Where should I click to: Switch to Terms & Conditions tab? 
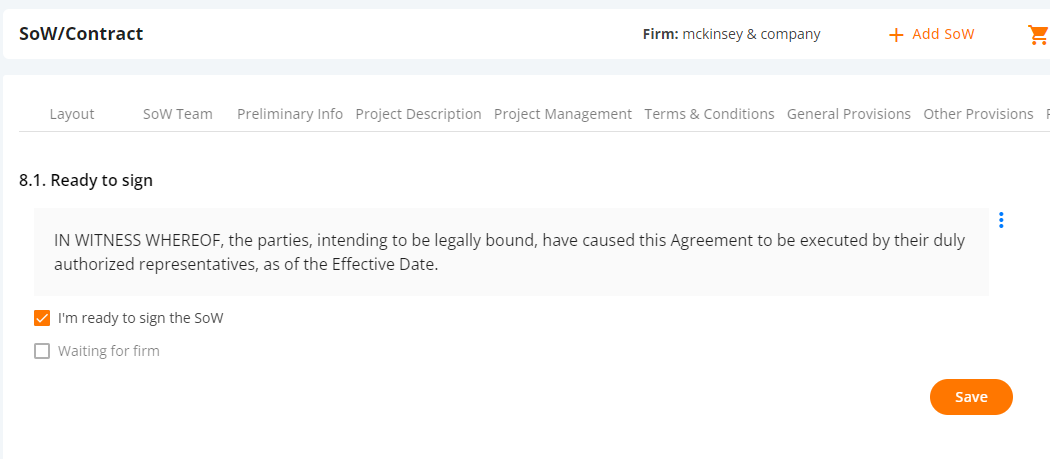coord(709,115)
